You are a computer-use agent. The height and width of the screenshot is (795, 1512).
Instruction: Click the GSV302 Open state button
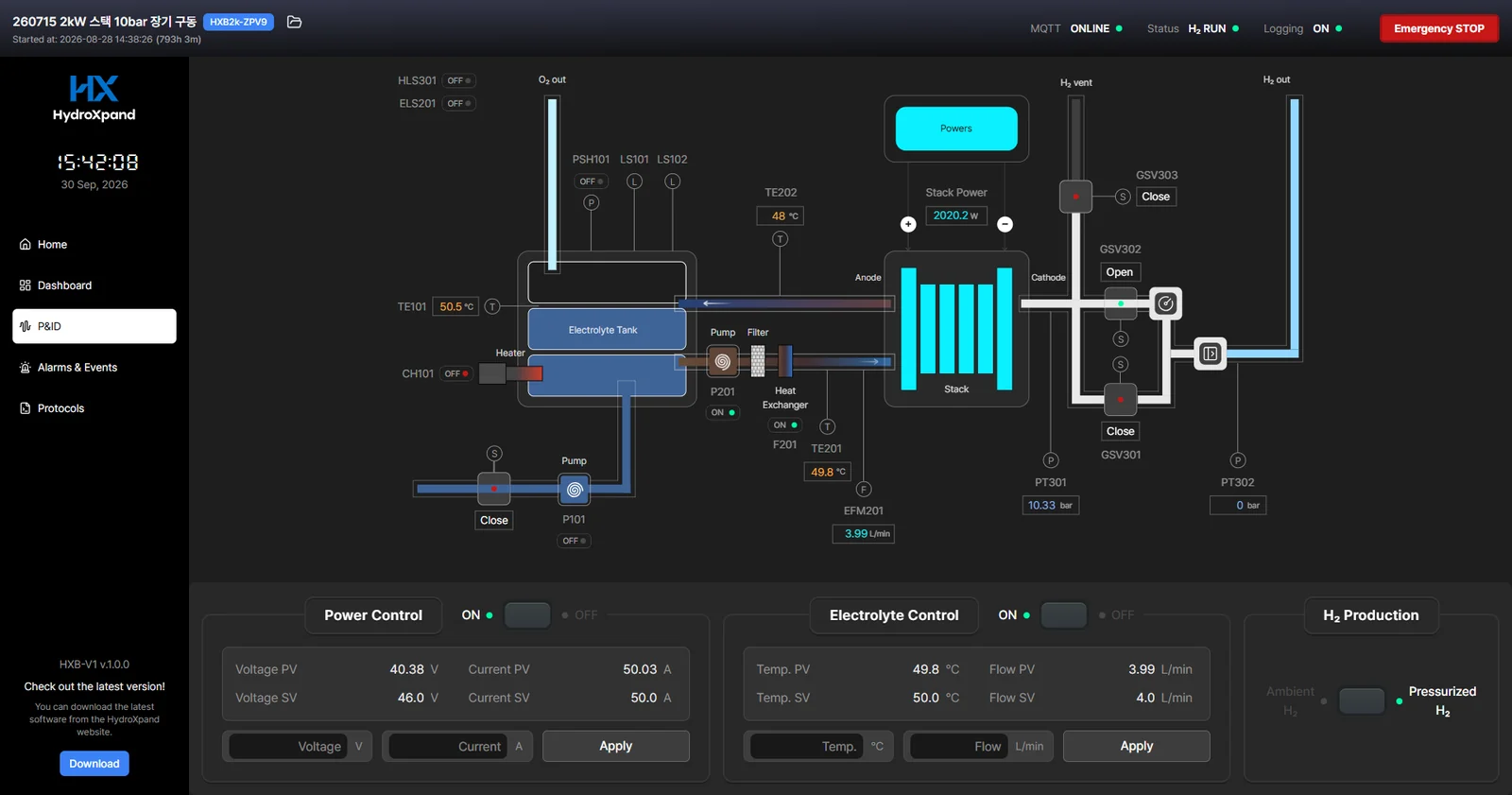pos(1120,272)
